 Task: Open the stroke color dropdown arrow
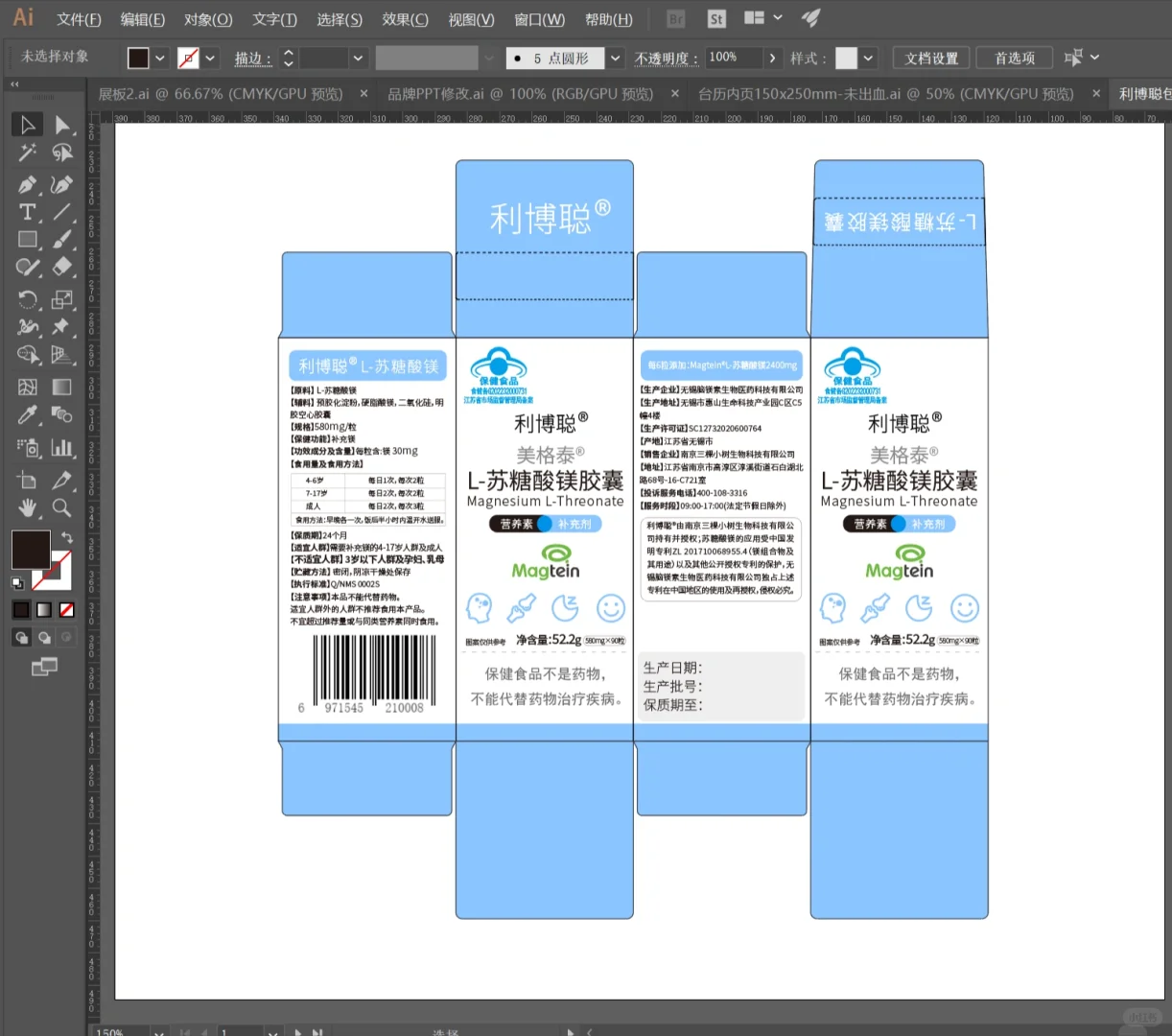pyautogui.click(x=210, y=58)
